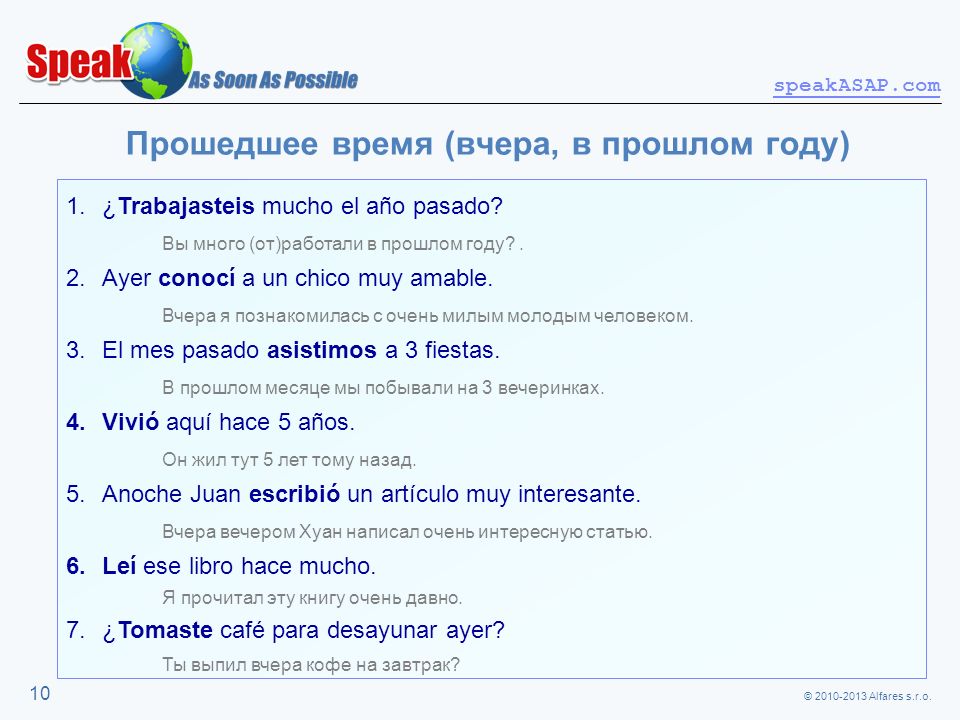The width and height of the screenshot is (960, 720).
Task: Click the translation 'Я прочитал эту книгу очень давно.'
Action: click(312, 598)
